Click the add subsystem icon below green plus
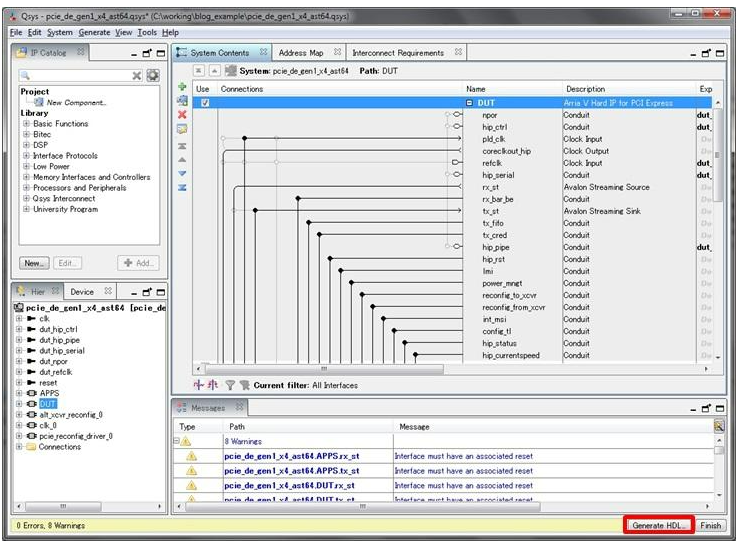The height and width of the screenshot is (544, 739). (182, 100)
